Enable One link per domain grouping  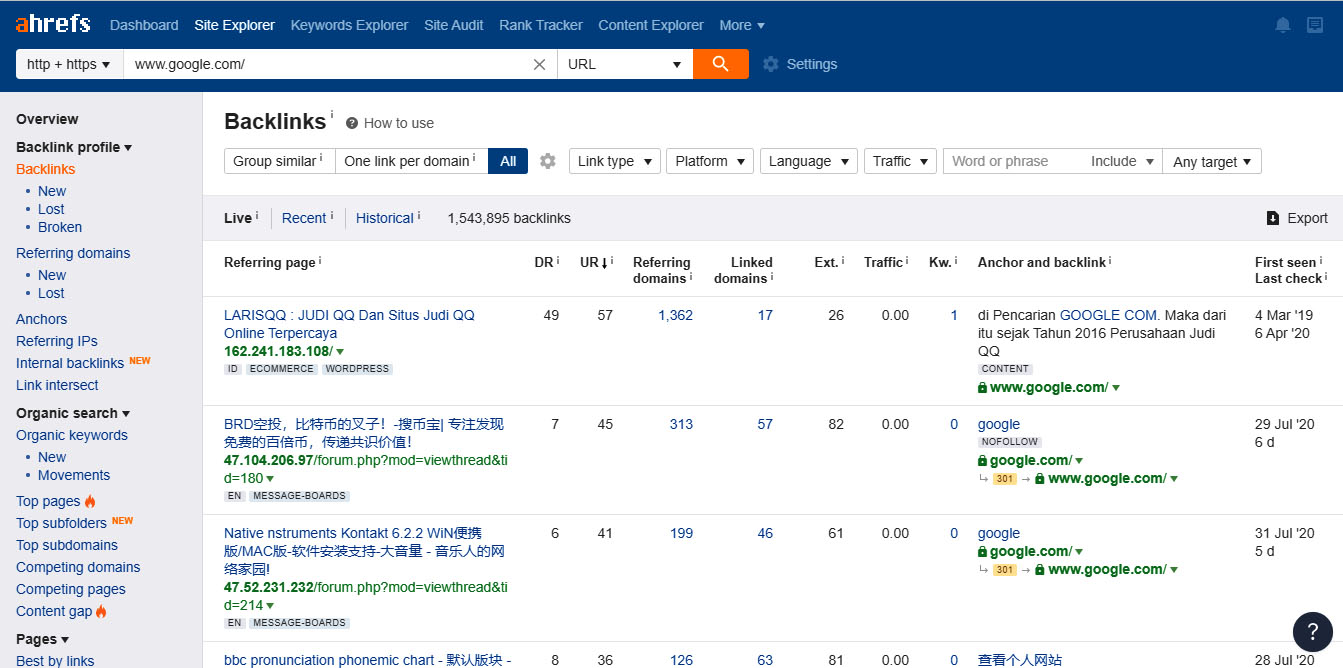(405, 160)
